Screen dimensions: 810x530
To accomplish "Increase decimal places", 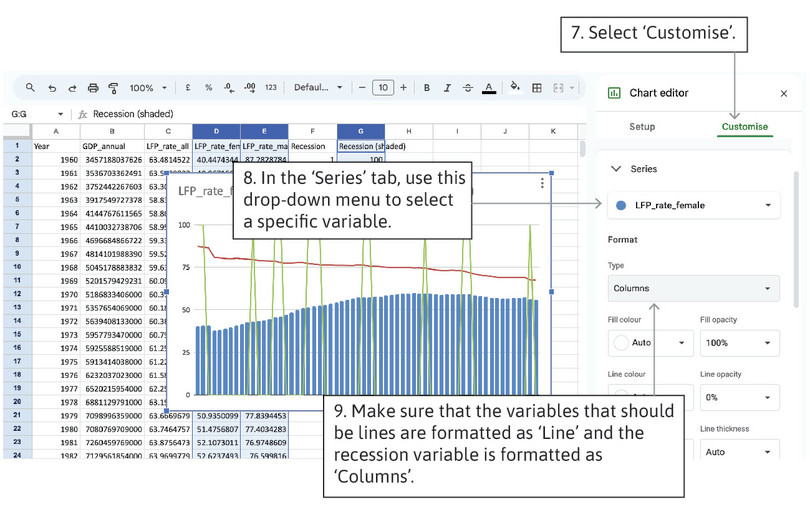I will click(250, 88).
